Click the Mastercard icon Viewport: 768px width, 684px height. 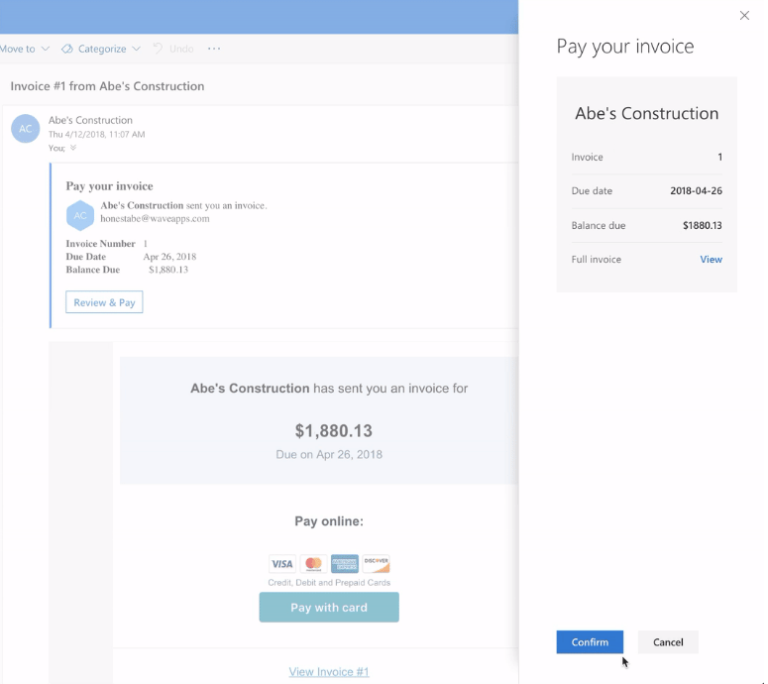(x=313, y=563)
